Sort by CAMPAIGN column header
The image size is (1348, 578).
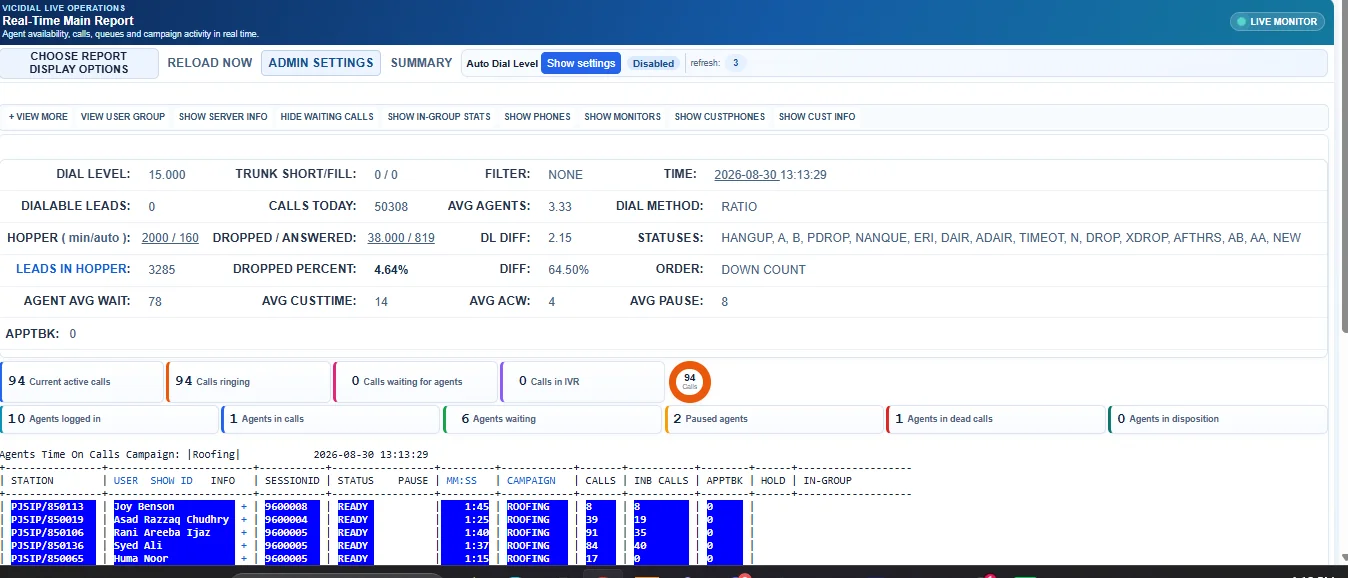click(x=531, y=481)
